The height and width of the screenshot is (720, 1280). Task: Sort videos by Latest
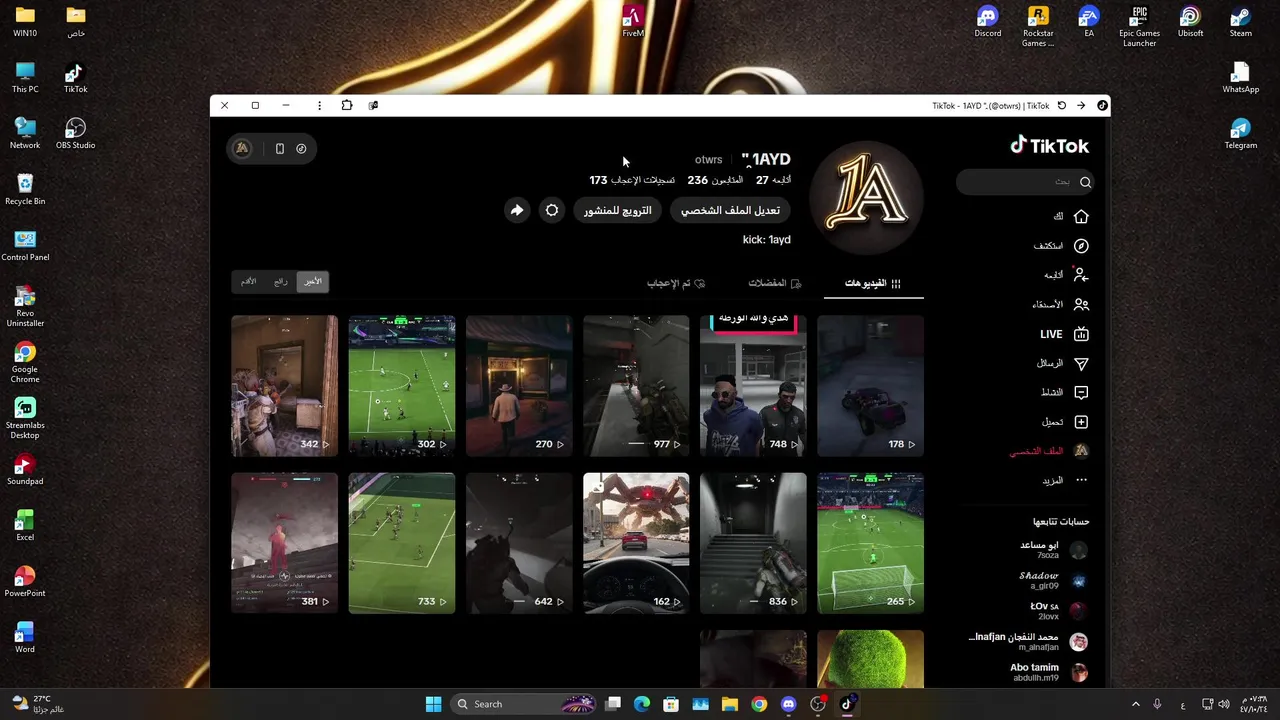313,282
